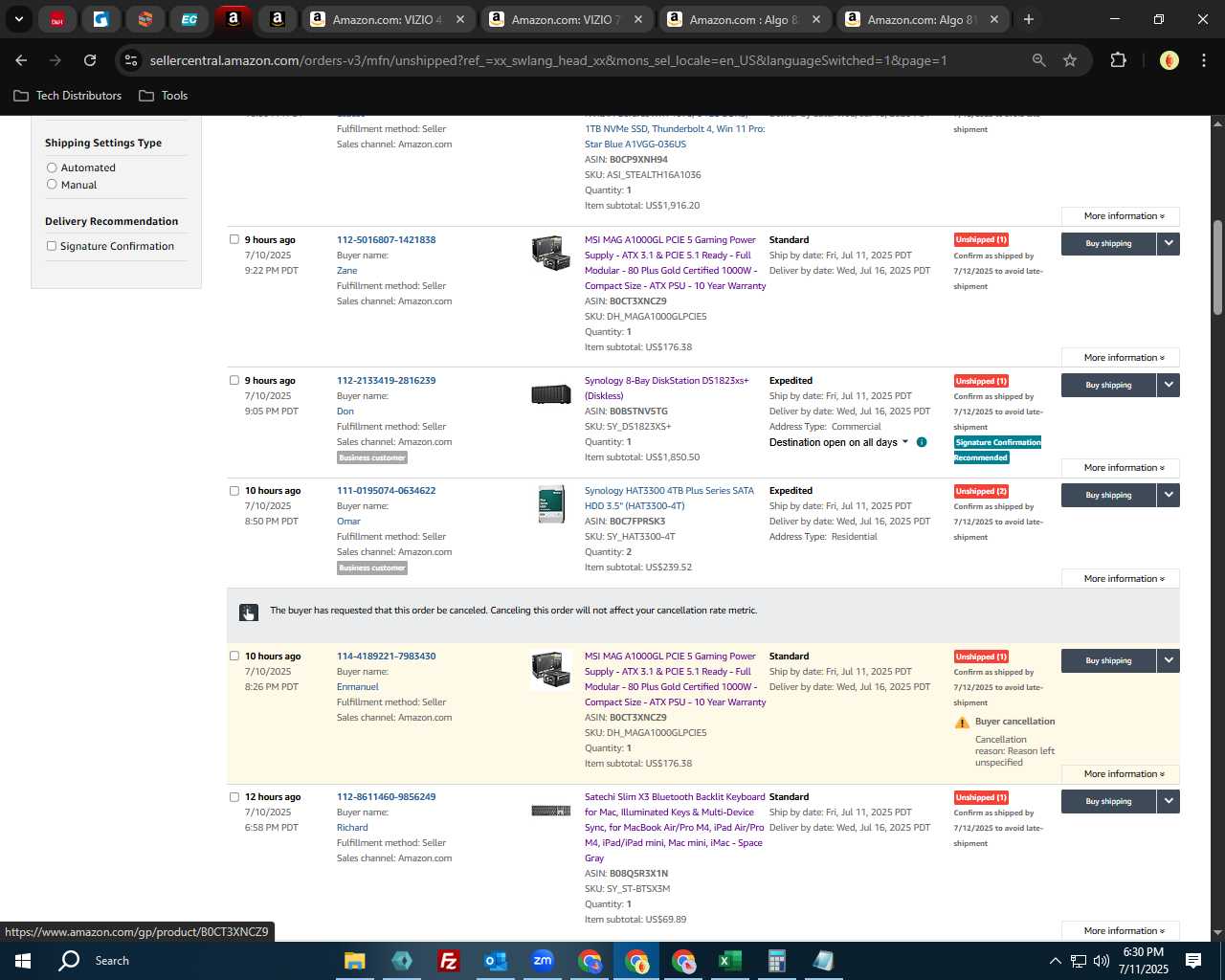Open Buy shipping dropdown arrow for Don's order
Screen dimensions: 1225x980
[1169, 385]
